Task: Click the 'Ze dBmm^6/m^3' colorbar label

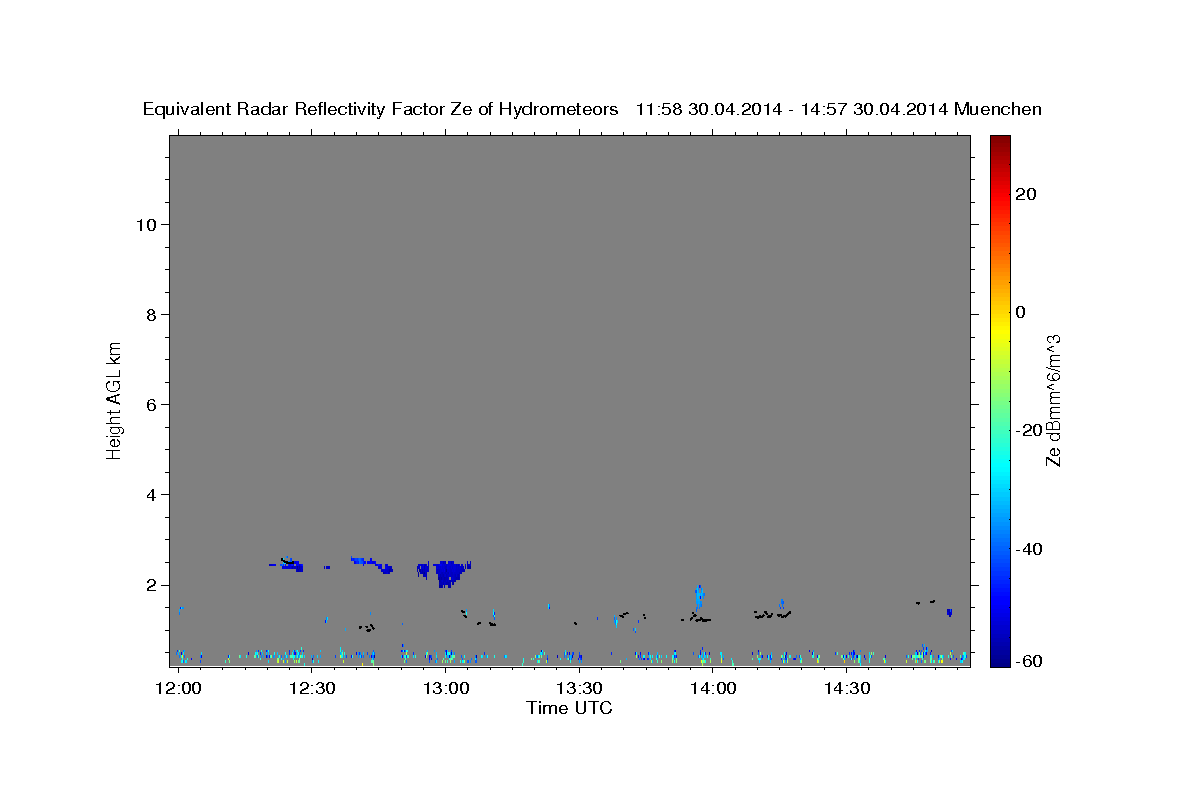Action: (x=1053, y=400)
